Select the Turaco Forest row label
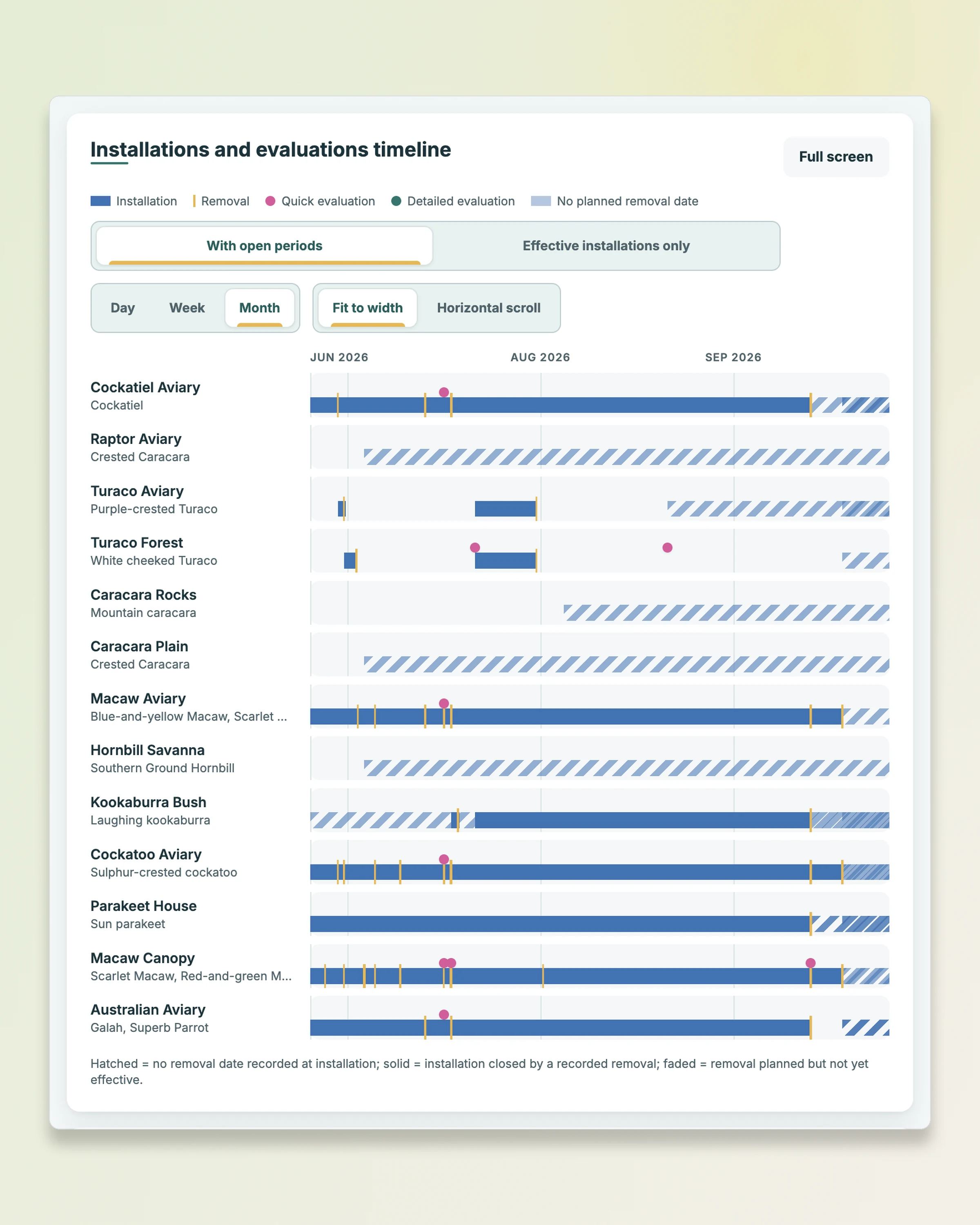This screenshot has height=1225, width=980. click(137, 543)
